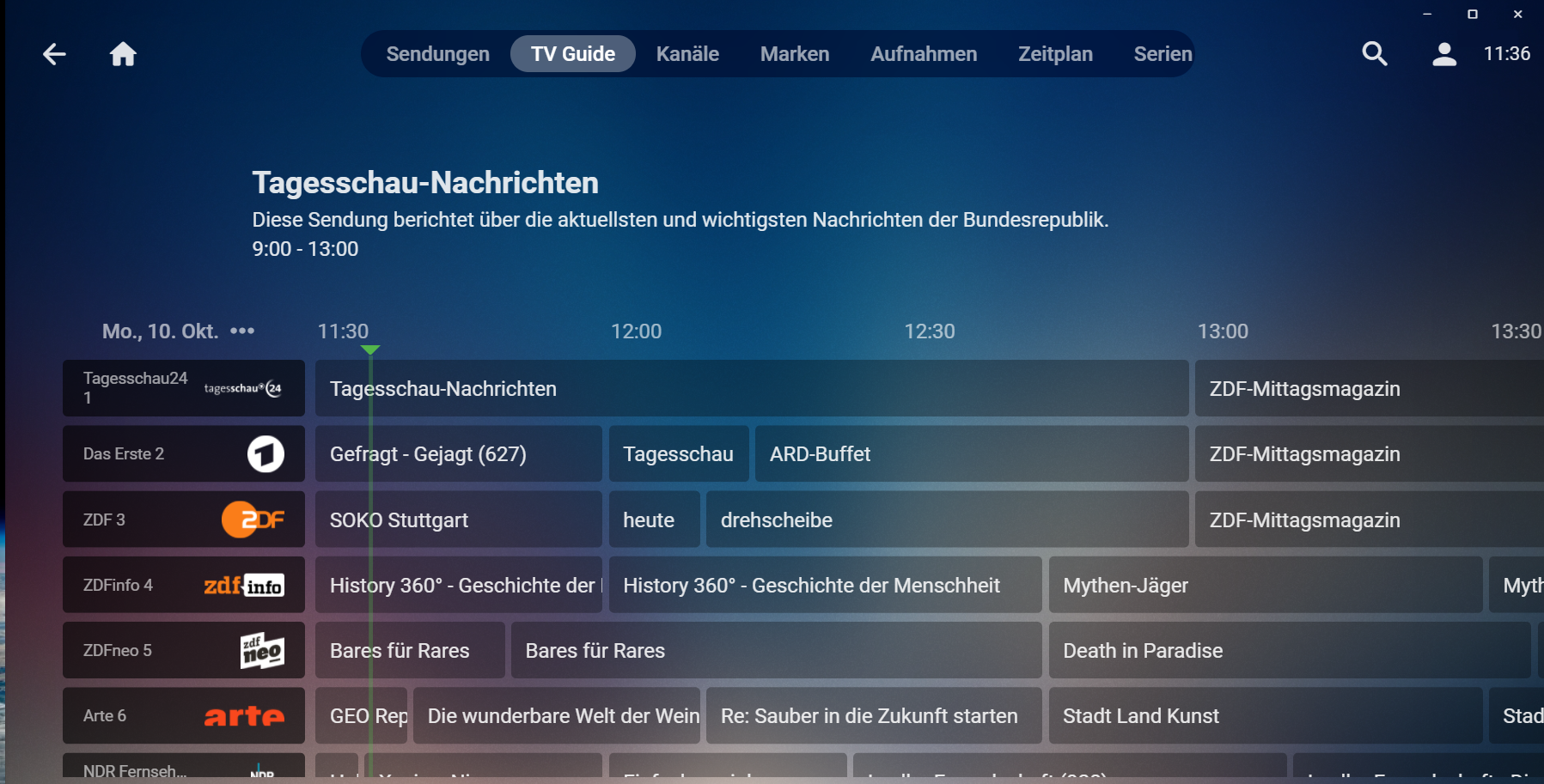The width and height of the screenshot is (1544, 784).
Task: Select History 360° - Geschichte der Menschheit at 12:00
Action: pyautogui.click(x=826, y=586)
